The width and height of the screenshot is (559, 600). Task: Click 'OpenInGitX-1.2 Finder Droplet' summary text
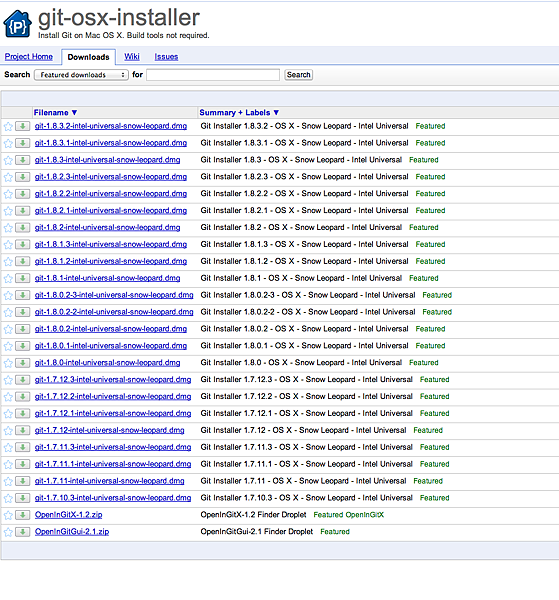click(253, 515)
